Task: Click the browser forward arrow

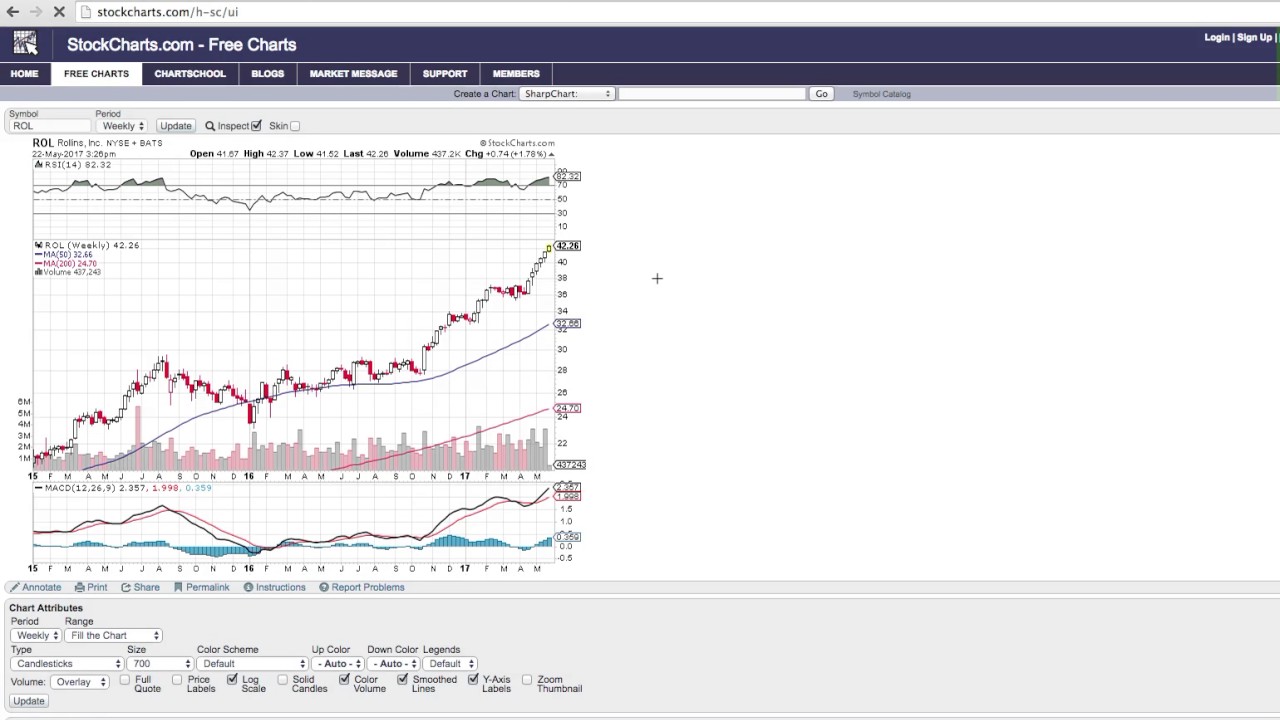Action: coord(36,12)
